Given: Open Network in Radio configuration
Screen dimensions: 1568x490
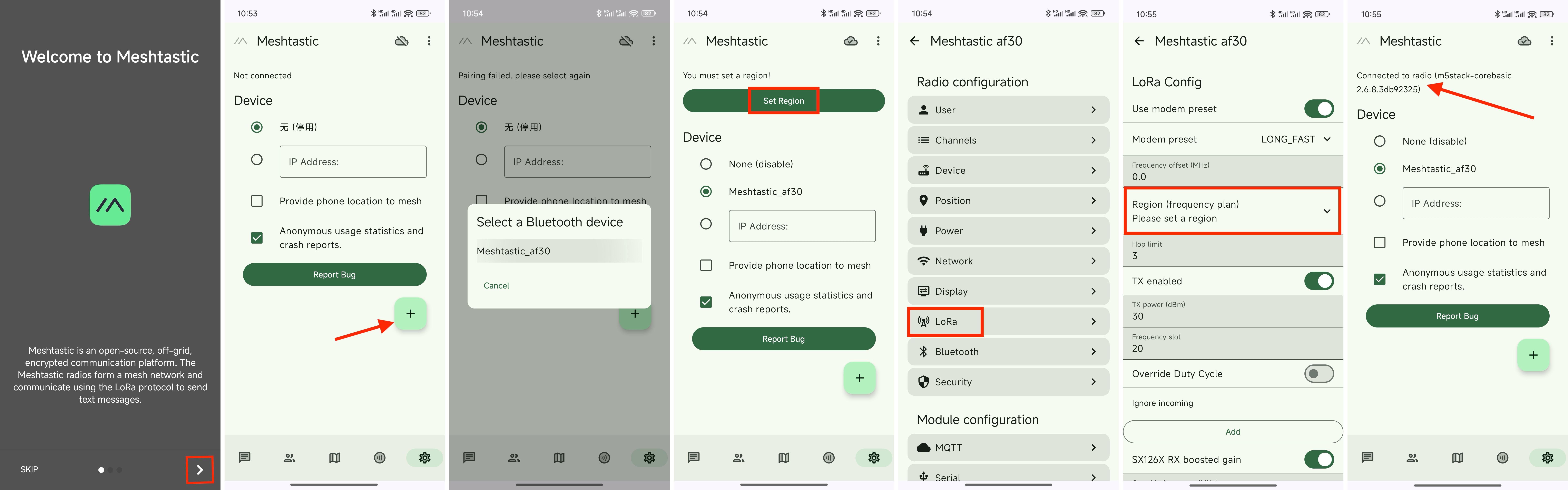Looking at the screenshot, I should 1008,261.
